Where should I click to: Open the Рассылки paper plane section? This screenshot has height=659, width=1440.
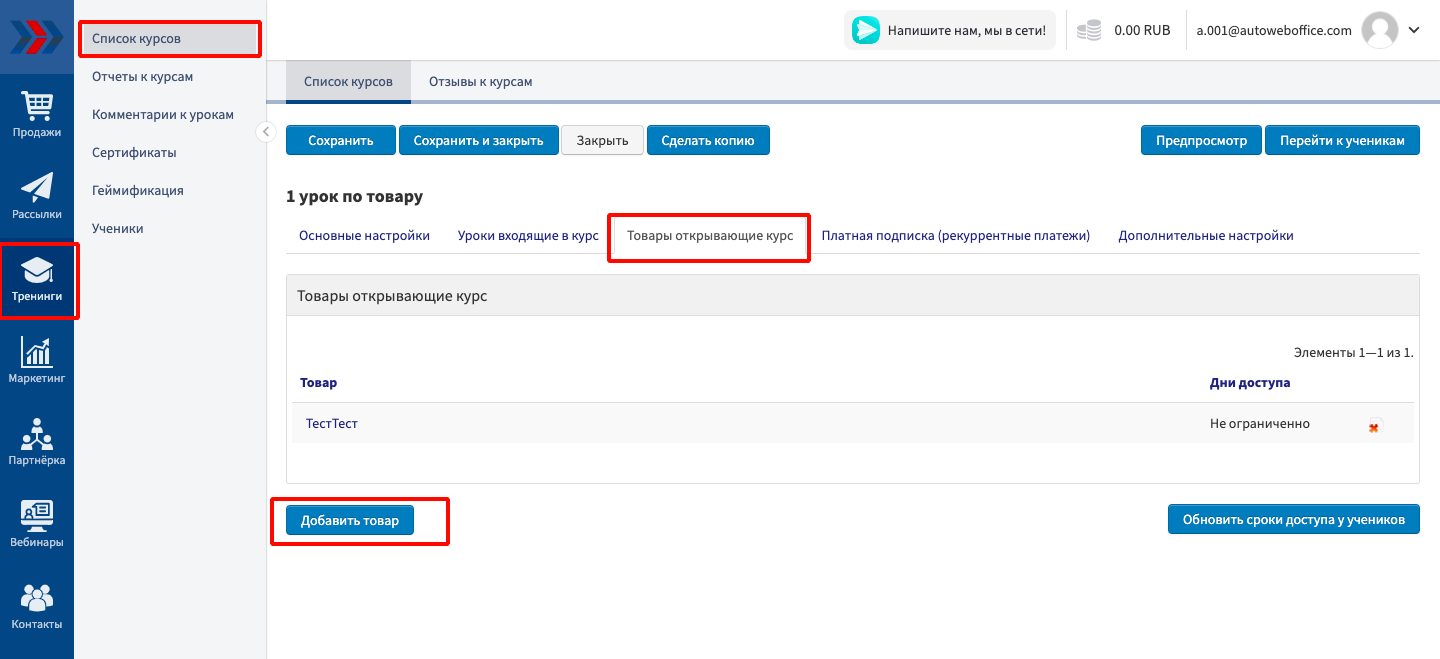[x=37, y=196]
